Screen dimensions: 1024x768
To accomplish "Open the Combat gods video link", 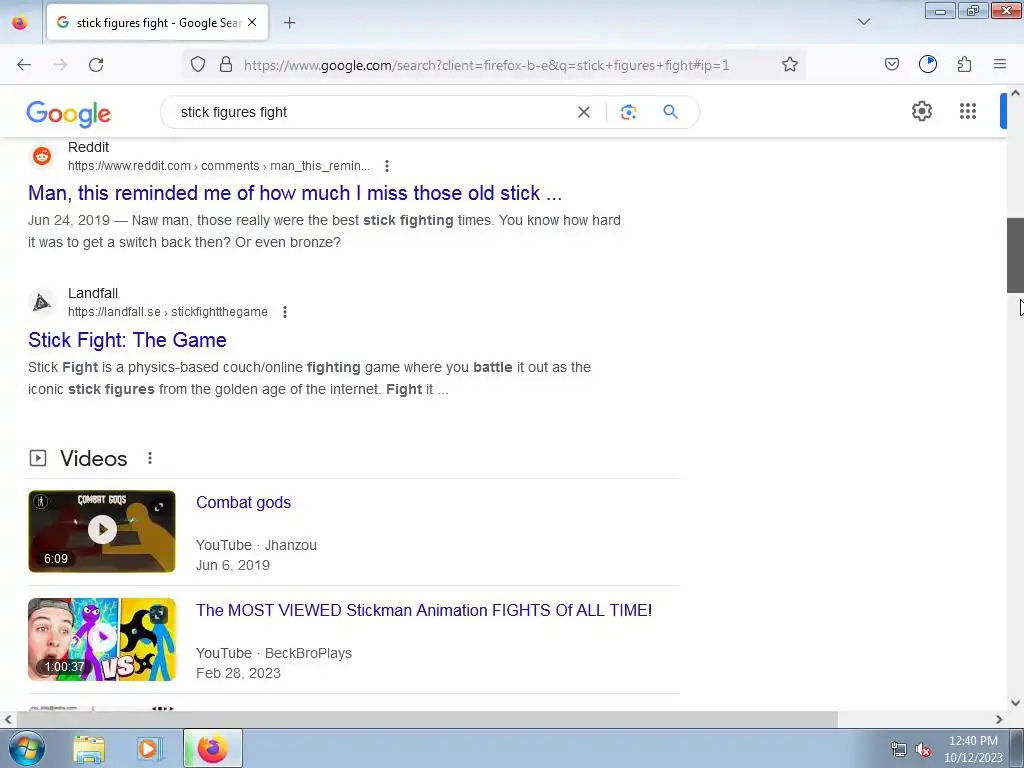I will point(244,502).
